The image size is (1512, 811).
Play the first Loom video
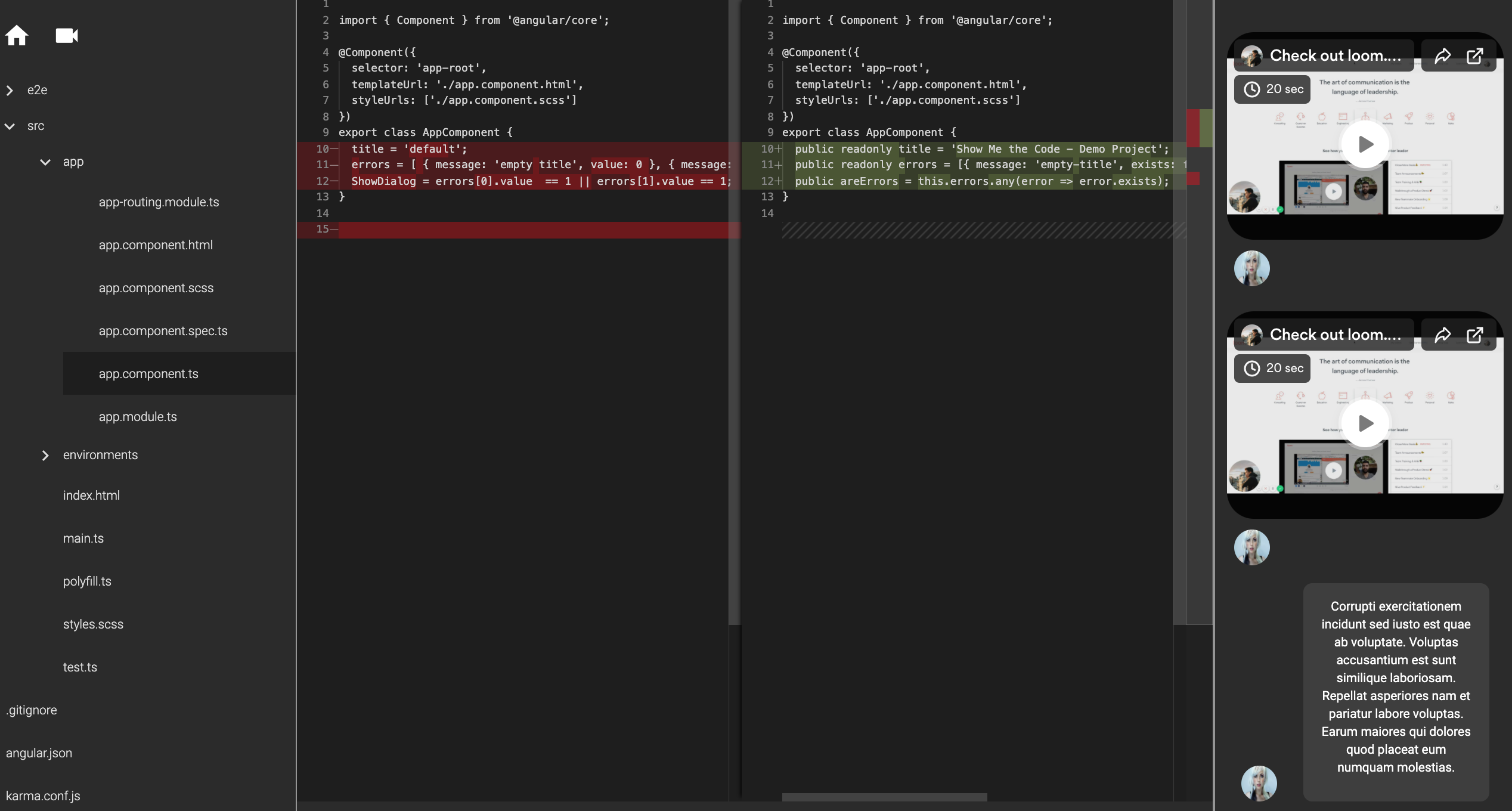pyautogui.click(x=1365, y=144)
